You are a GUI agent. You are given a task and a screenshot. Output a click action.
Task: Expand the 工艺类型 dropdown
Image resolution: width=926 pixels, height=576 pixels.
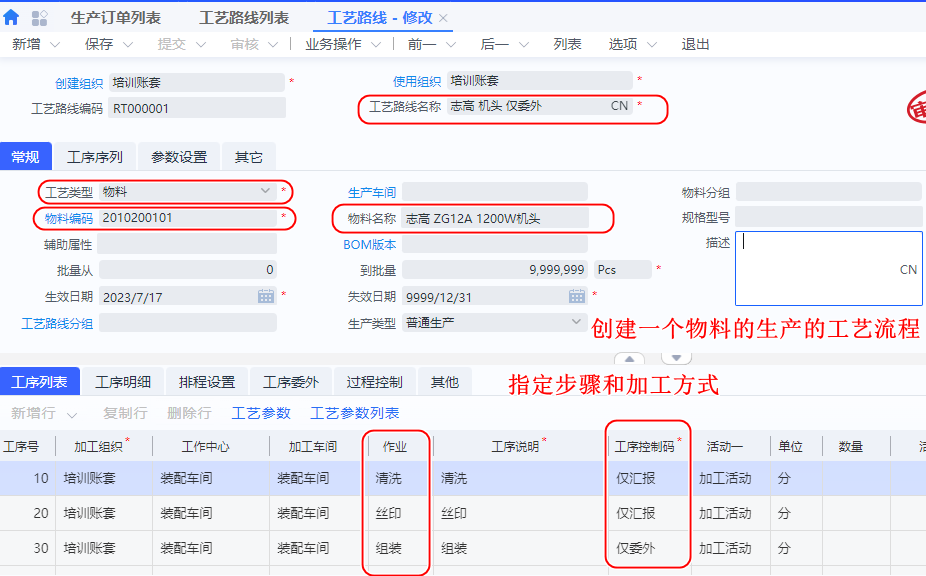[x=265, y=190]
